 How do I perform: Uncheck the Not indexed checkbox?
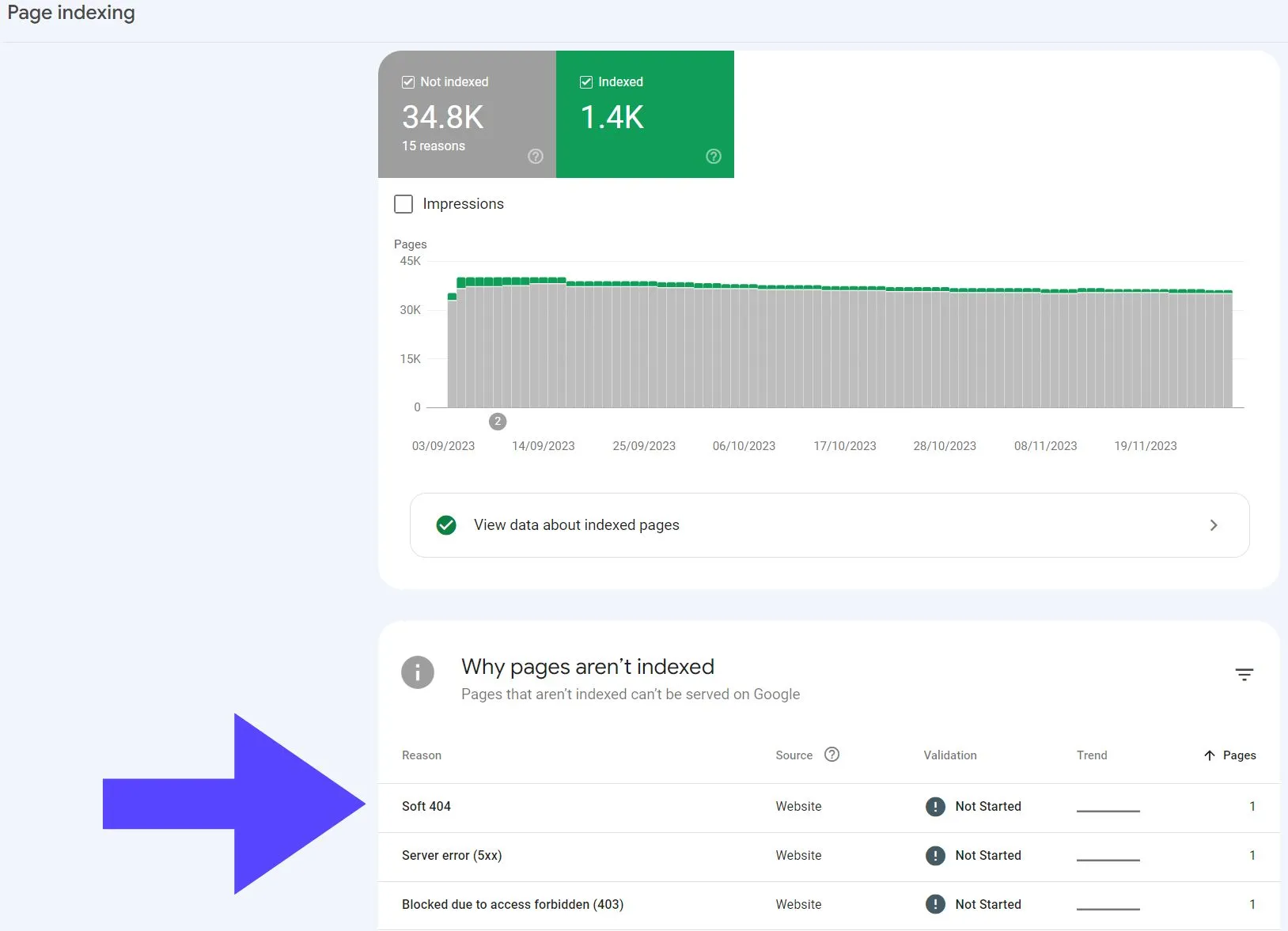point(408,81)
